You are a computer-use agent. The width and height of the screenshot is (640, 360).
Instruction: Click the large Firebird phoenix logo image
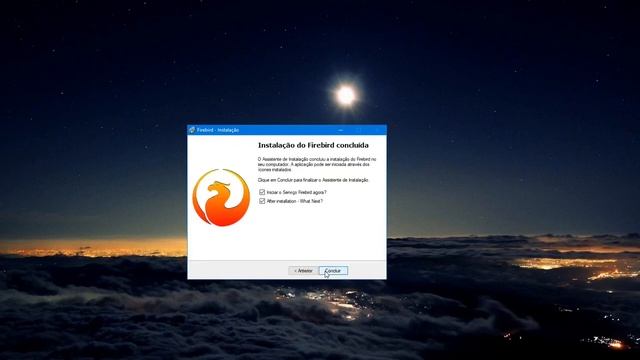click(221, 198)
